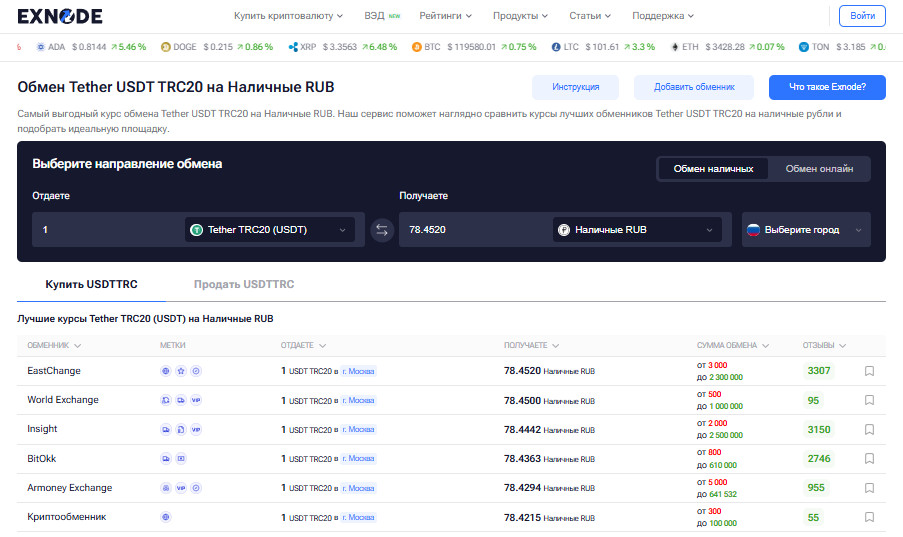Bookmark the EastChange exchanger

coord(869,371)
